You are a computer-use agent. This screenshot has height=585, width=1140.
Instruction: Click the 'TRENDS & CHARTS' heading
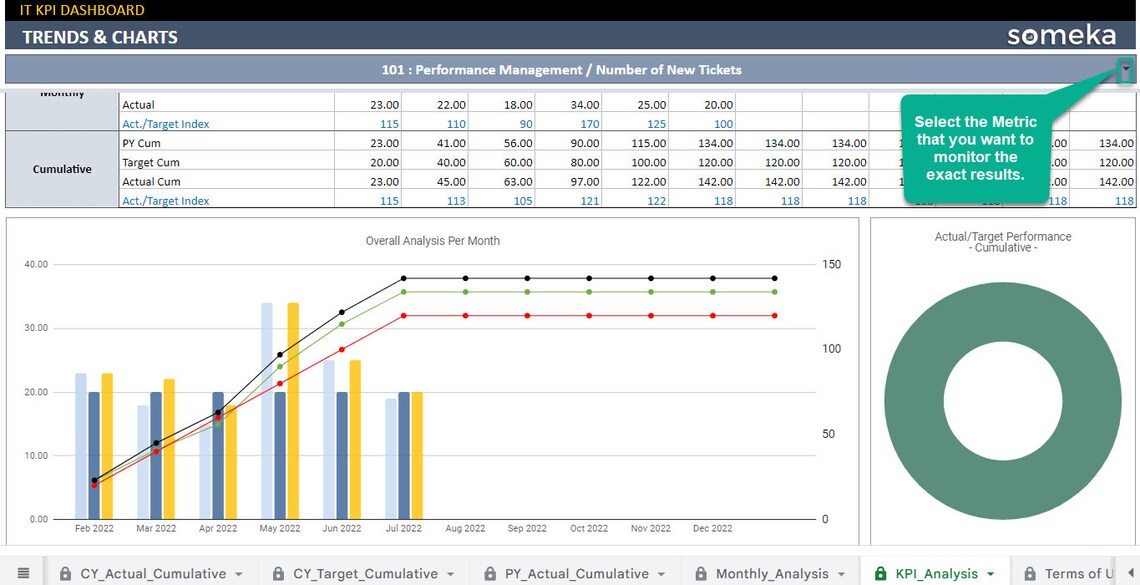tap(100, 37)
